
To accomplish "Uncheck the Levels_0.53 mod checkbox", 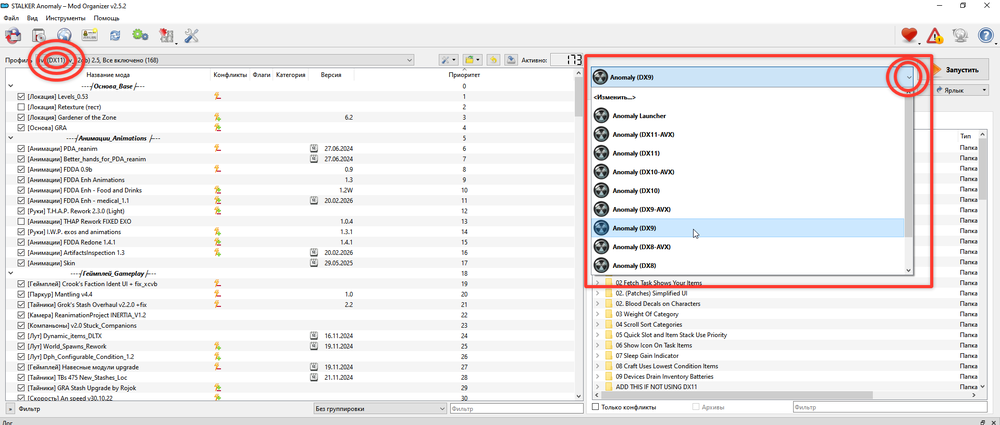I will point(21,96).
